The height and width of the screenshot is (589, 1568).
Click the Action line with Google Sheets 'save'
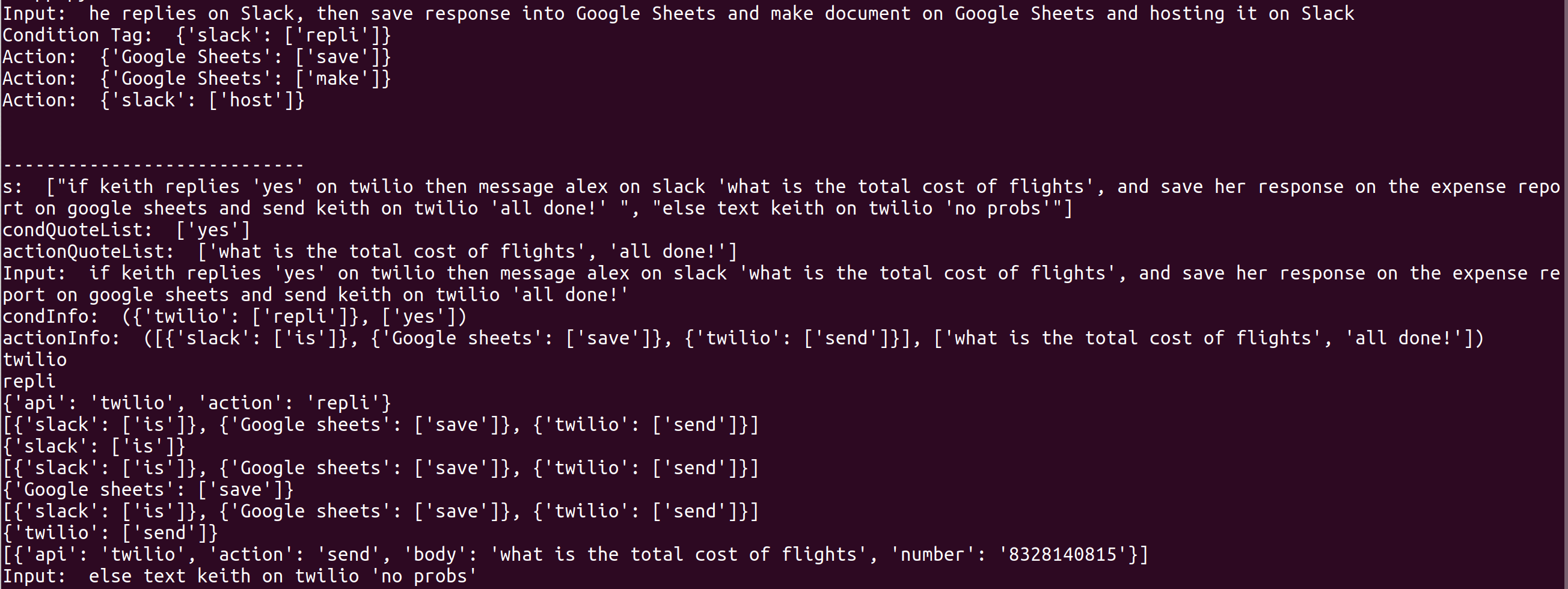[x=197, y=56]
